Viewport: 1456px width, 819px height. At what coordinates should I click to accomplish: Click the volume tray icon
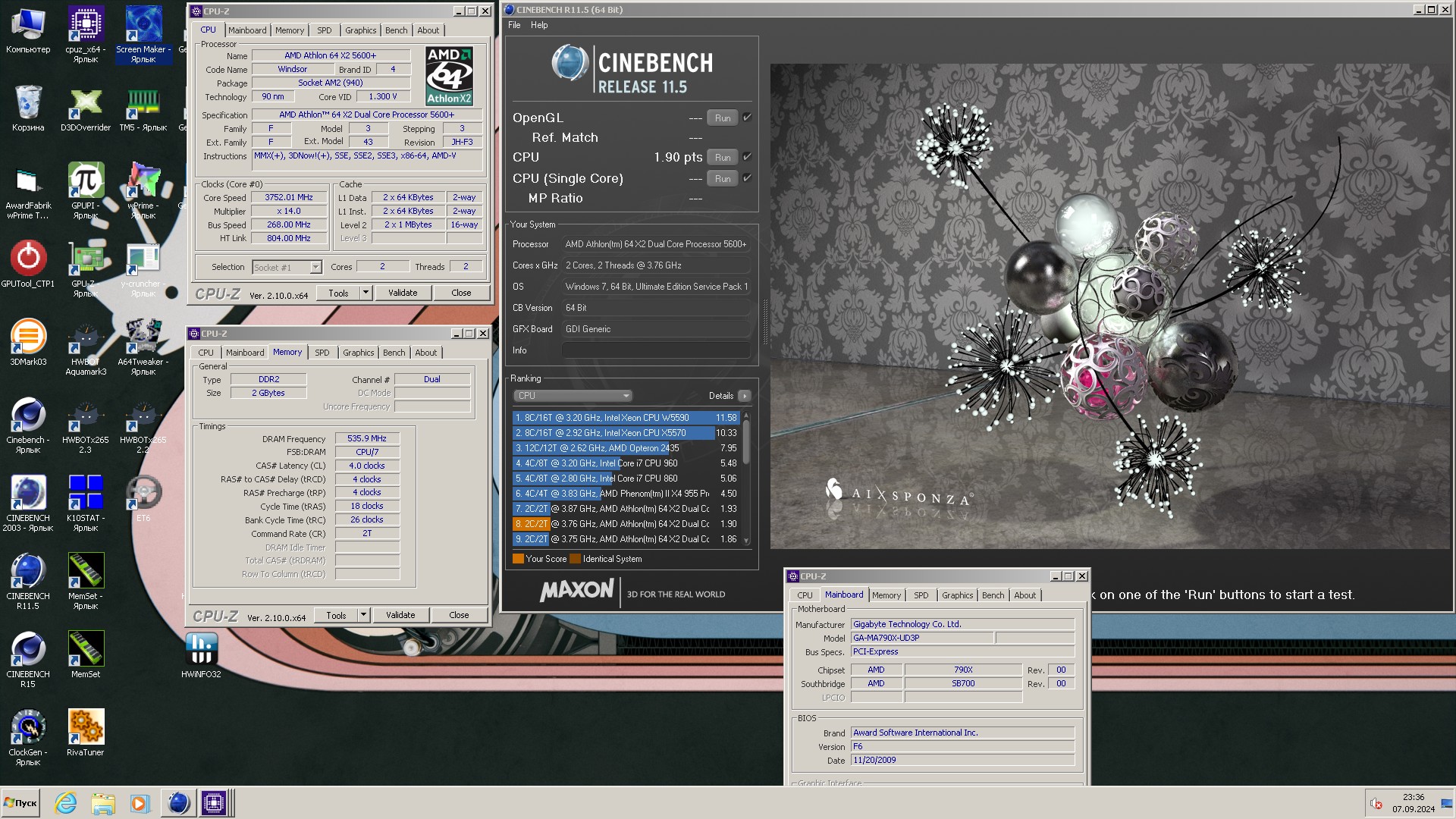point(1376,804)
